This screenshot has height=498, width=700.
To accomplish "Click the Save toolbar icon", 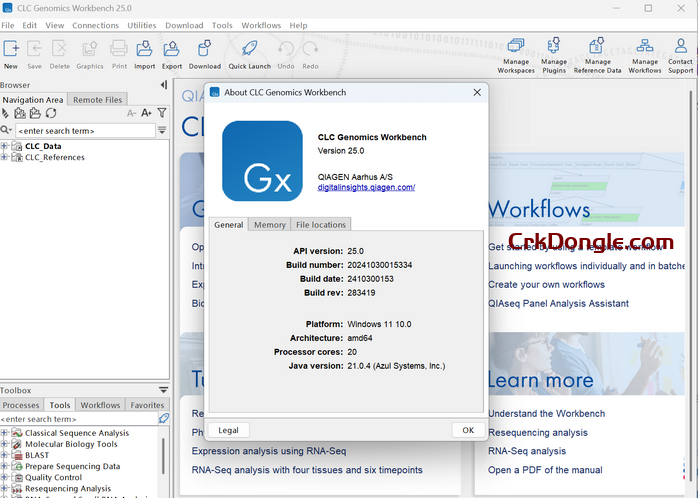I will [x=34, y=54].
